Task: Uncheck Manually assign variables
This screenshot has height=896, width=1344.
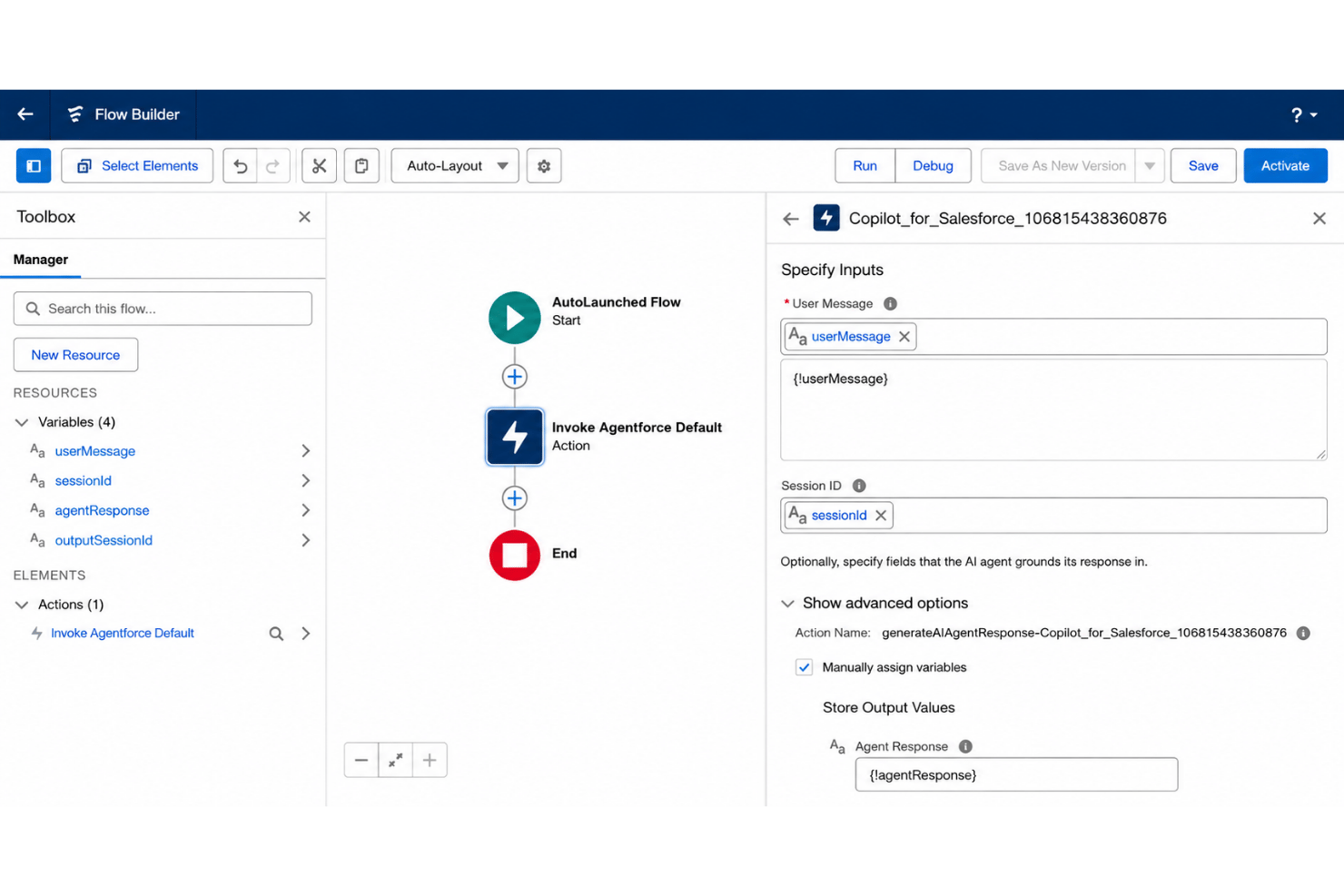Action: tap(804, 667)
